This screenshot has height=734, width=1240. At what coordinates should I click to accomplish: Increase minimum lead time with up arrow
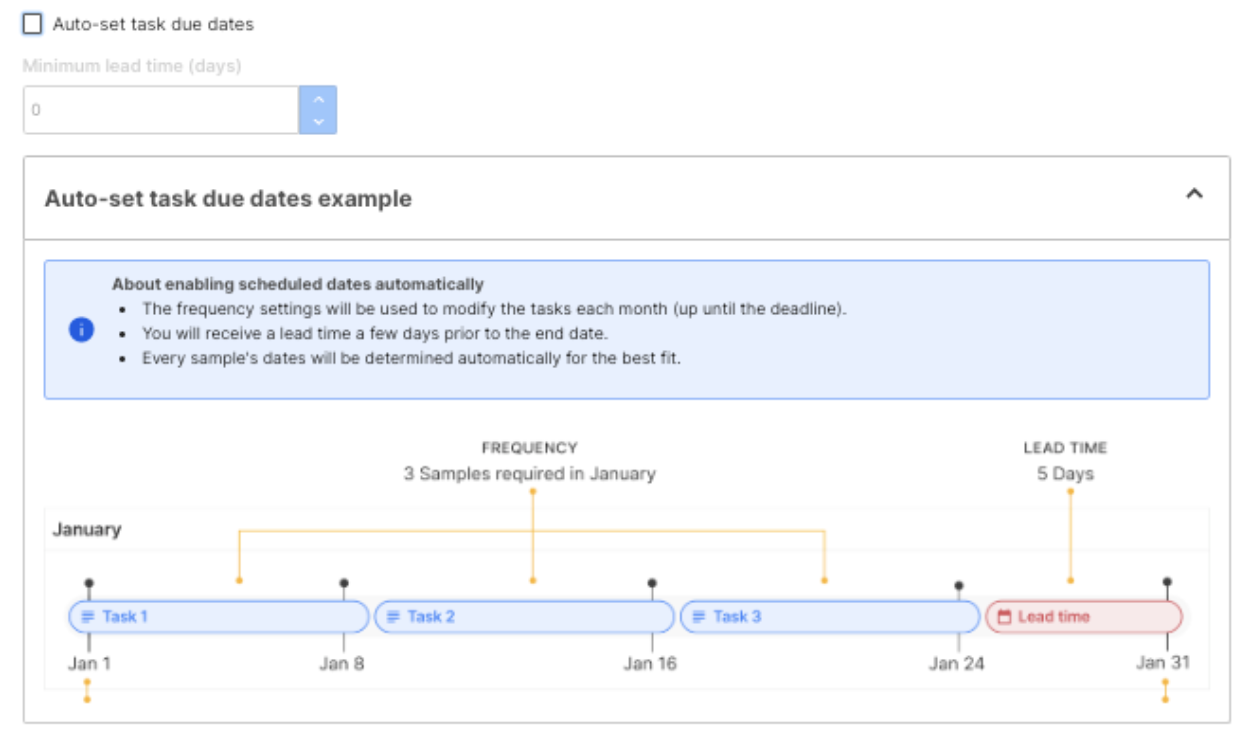pos(318,99)
